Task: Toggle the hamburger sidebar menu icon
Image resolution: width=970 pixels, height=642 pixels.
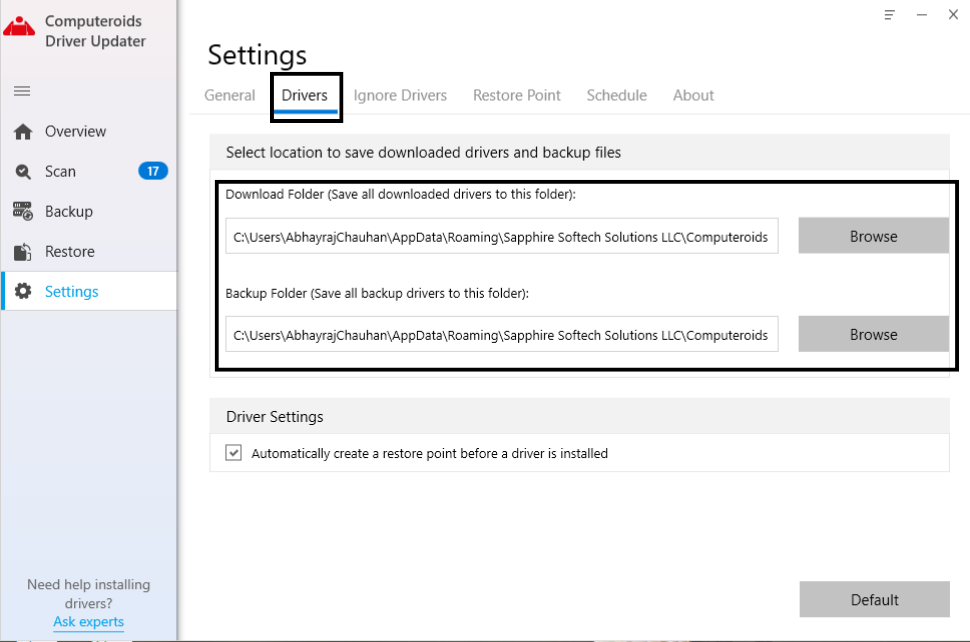Action: pos(22,91)
